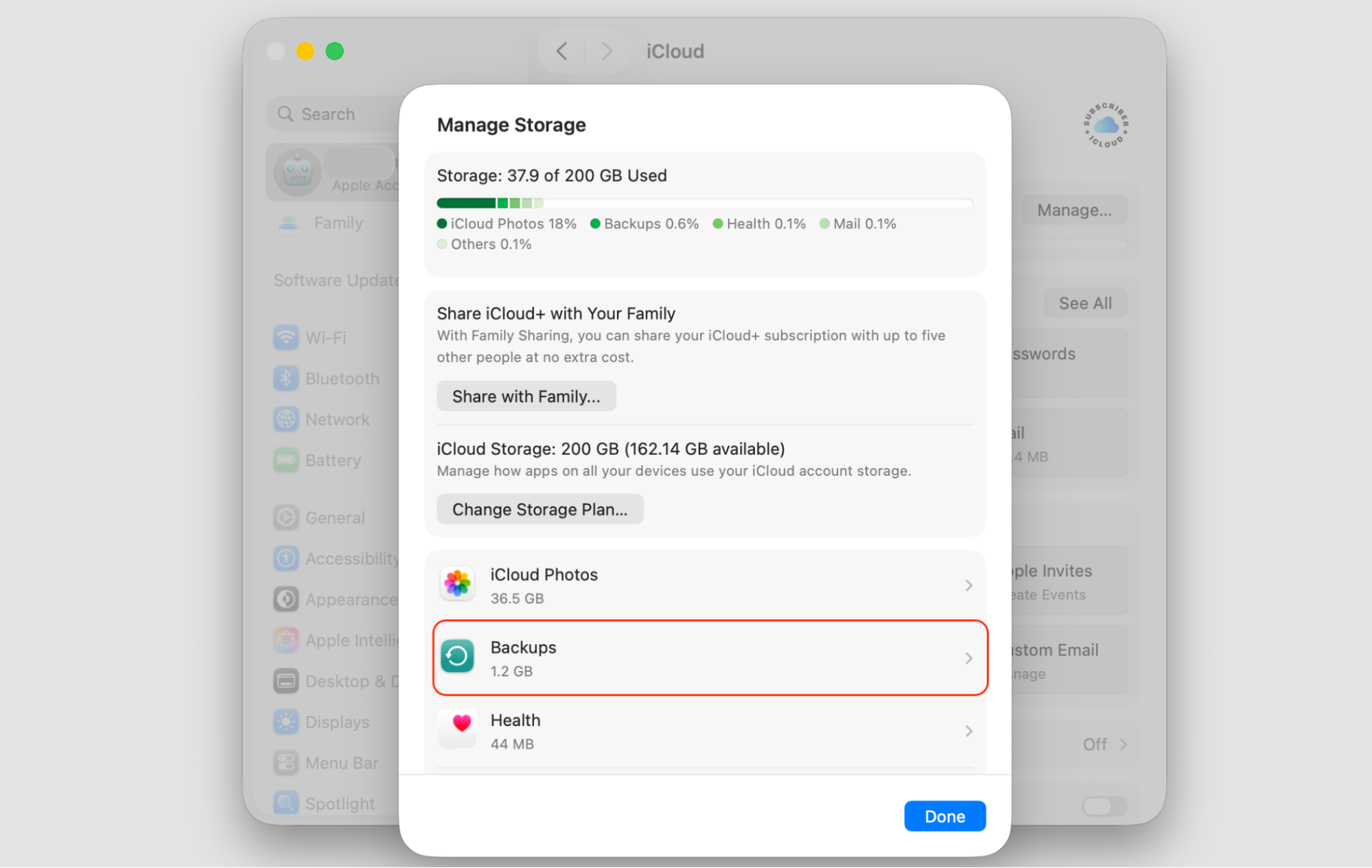Expand Backups row chevron
The width and height of the screenshot is (1372, 868).
(x=968, y=658)
